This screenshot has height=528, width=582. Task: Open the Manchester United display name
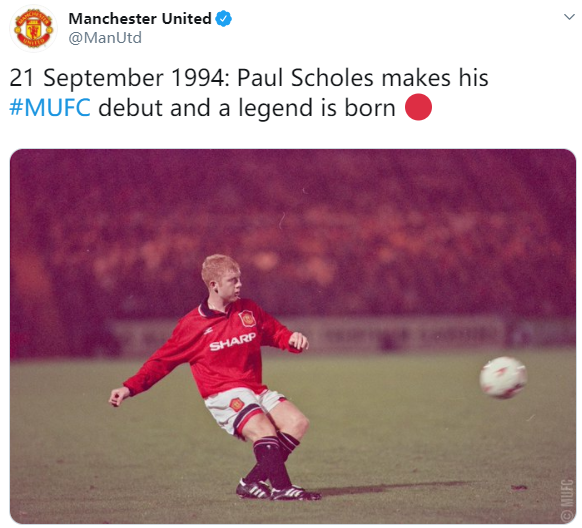pyautogui.click(x=140, y=19)
